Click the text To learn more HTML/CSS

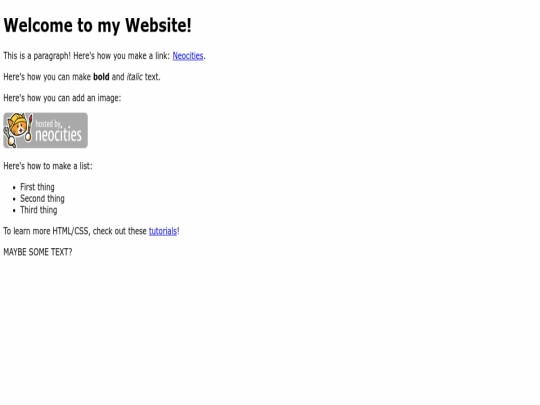coord(47,231)
